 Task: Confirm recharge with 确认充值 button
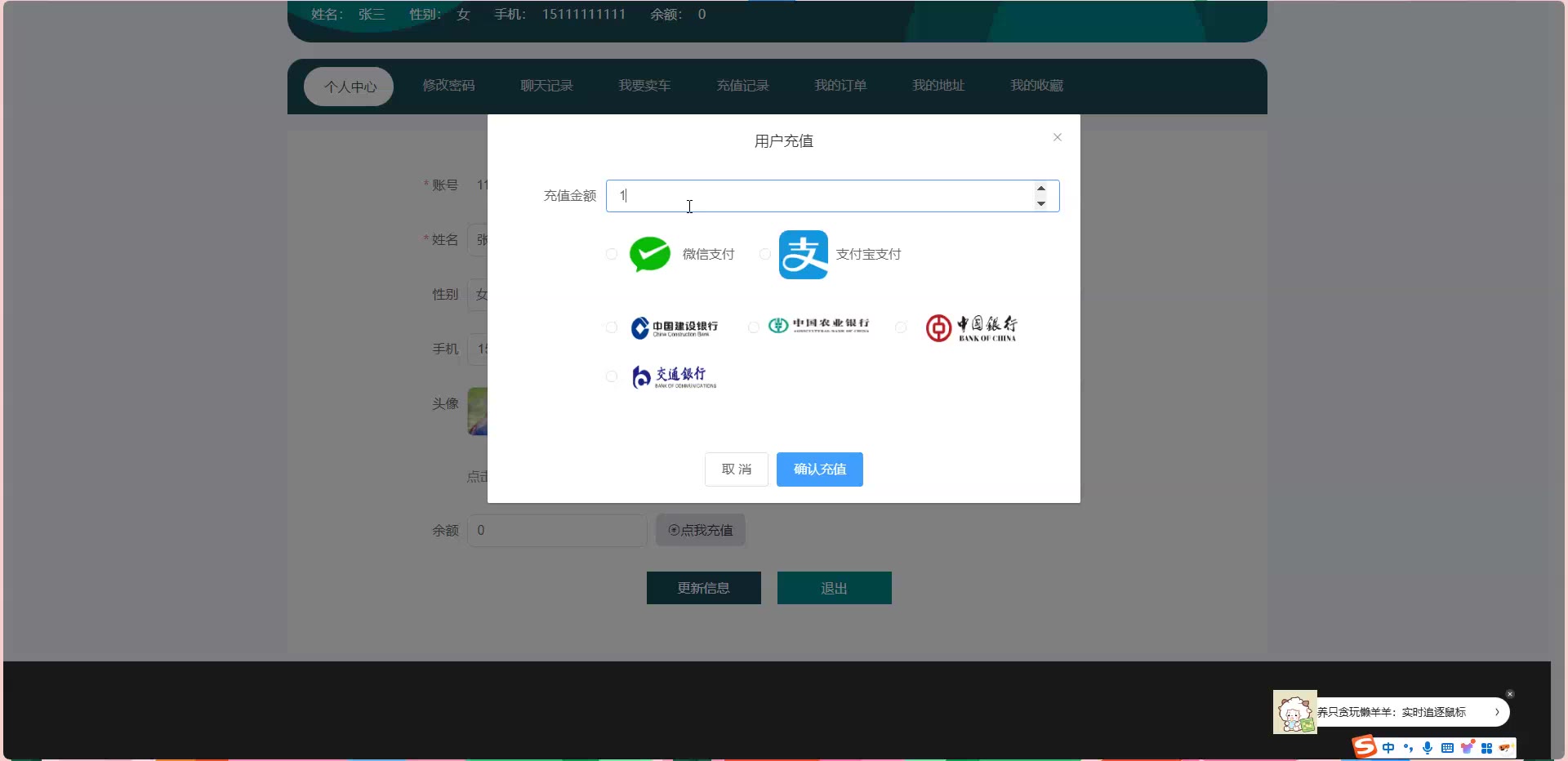[x=820, y=470]
